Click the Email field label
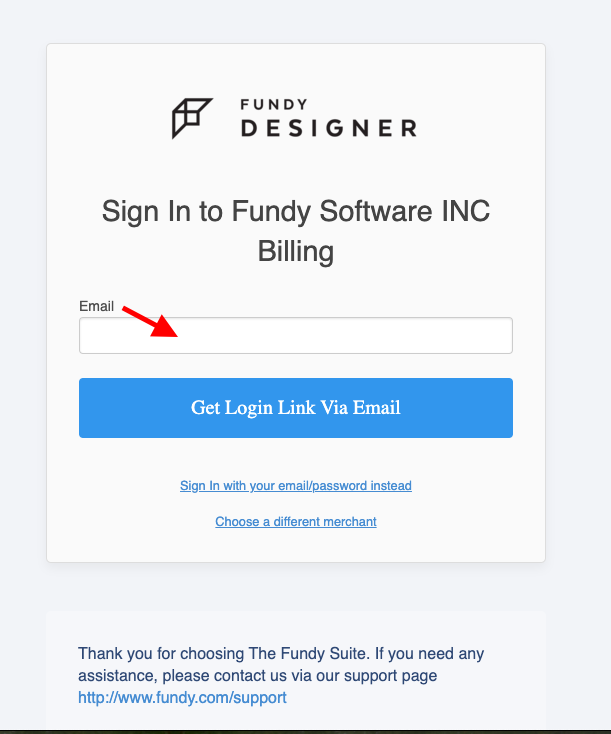Screen dimensions: 611x734 pos(96,306)
